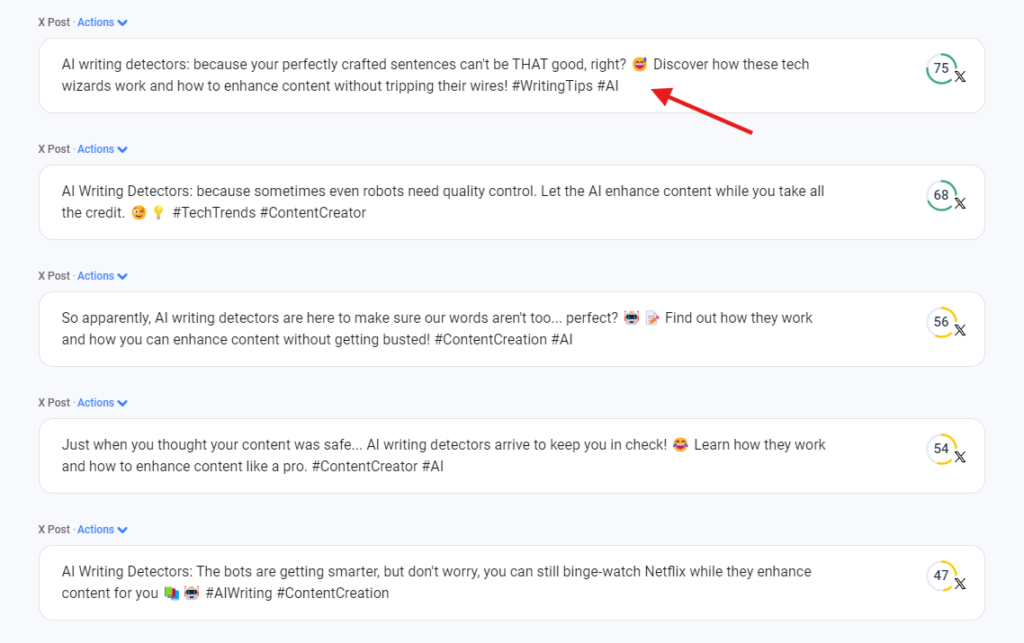The image size is (1024, 643).
Task: Select the post mentioning robots need quality control
Action: pos(511,202)
